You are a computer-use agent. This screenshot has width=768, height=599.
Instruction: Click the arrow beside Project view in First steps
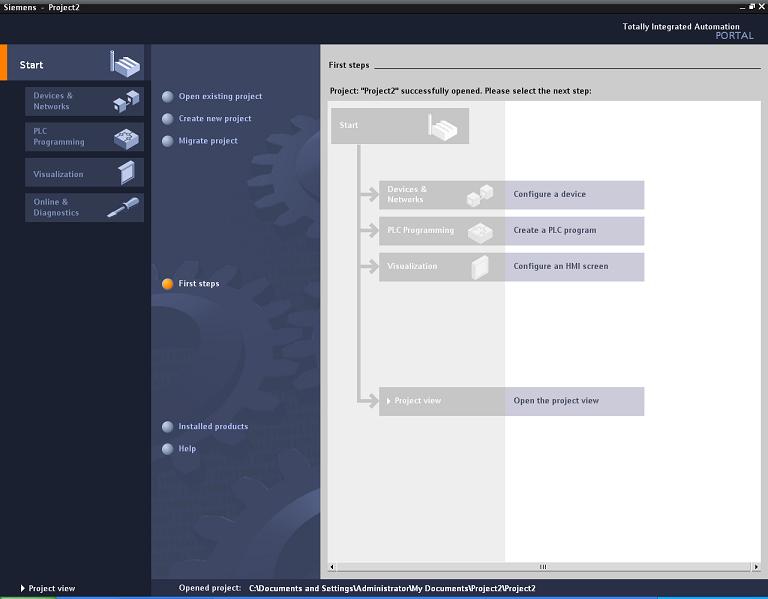pos(388,401)
